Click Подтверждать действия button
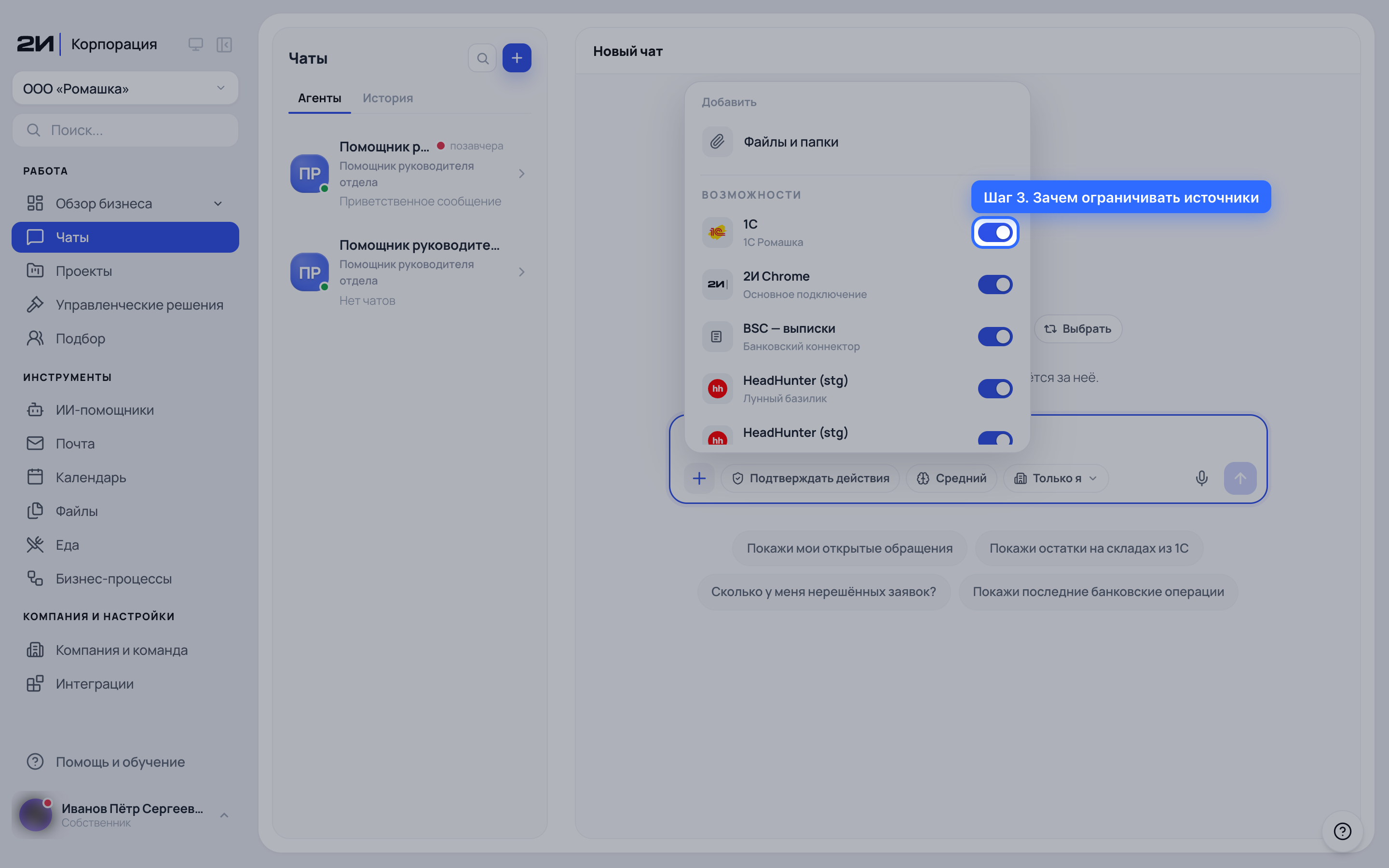This screenshot has width=1389, height=868. click(810, 478)
